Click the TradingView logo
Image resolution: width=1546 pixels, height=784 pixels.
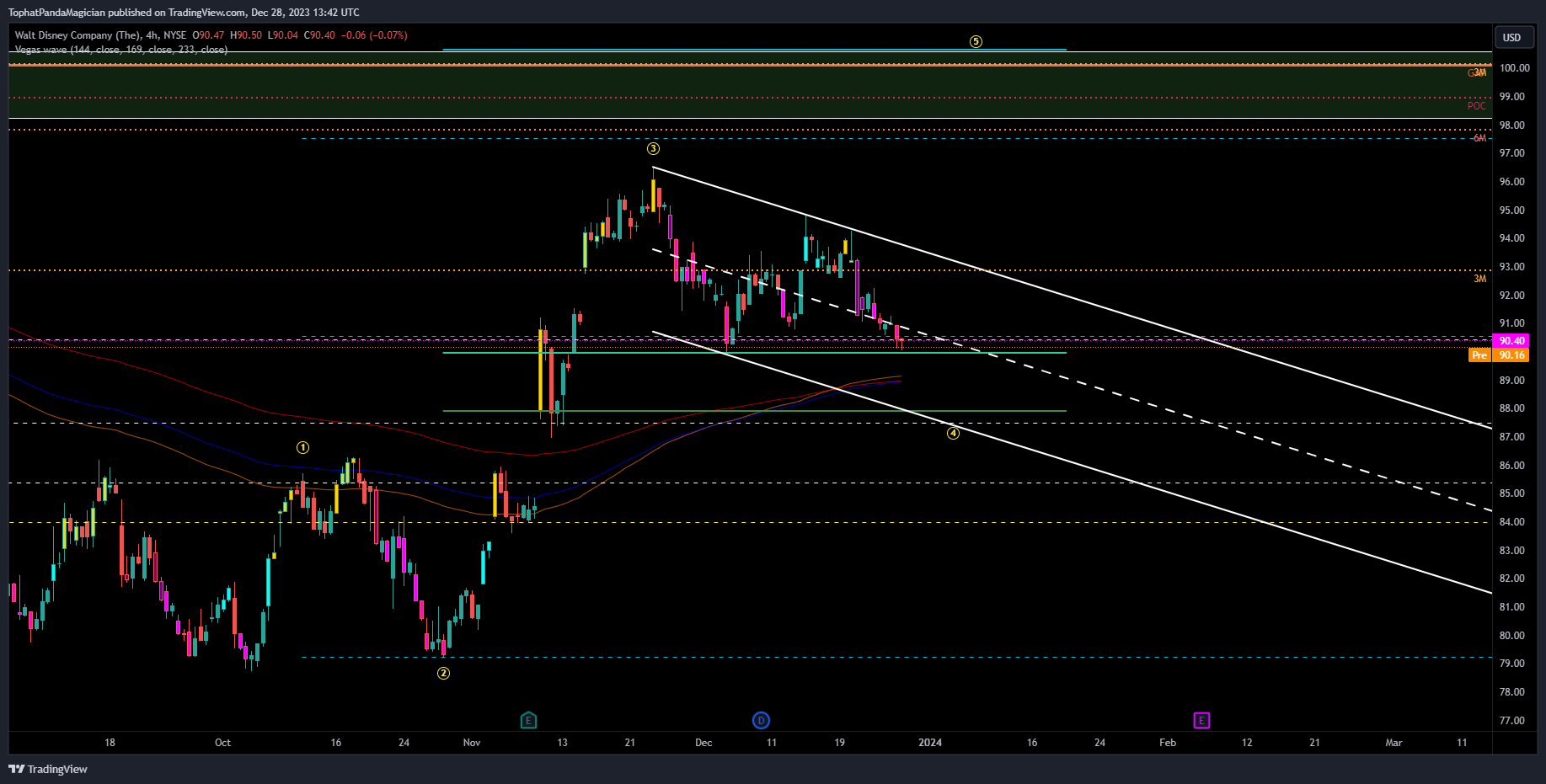[48, 769]
